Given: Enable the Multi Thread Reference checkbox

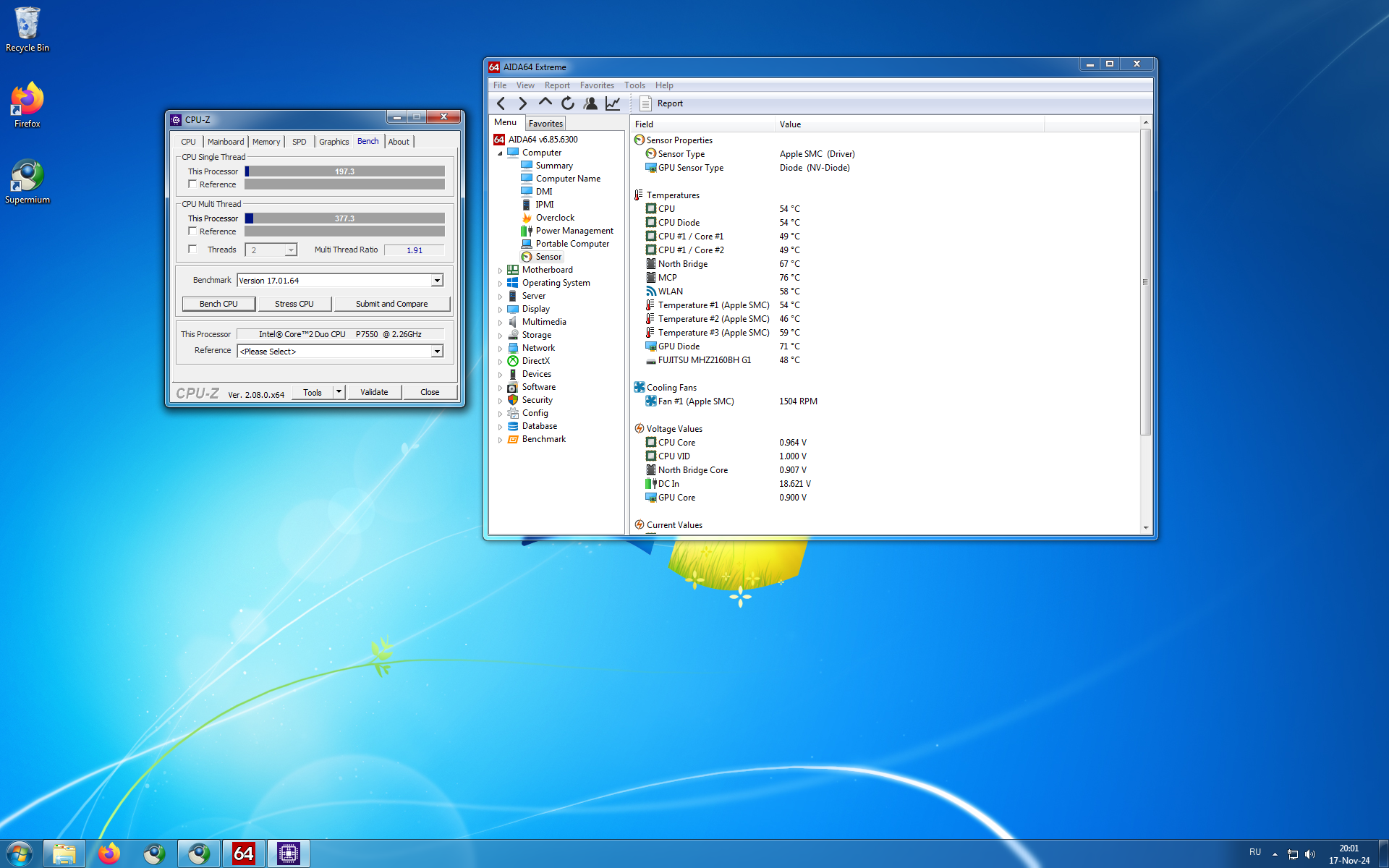Looking at the screenshot, I should [192, 231].
